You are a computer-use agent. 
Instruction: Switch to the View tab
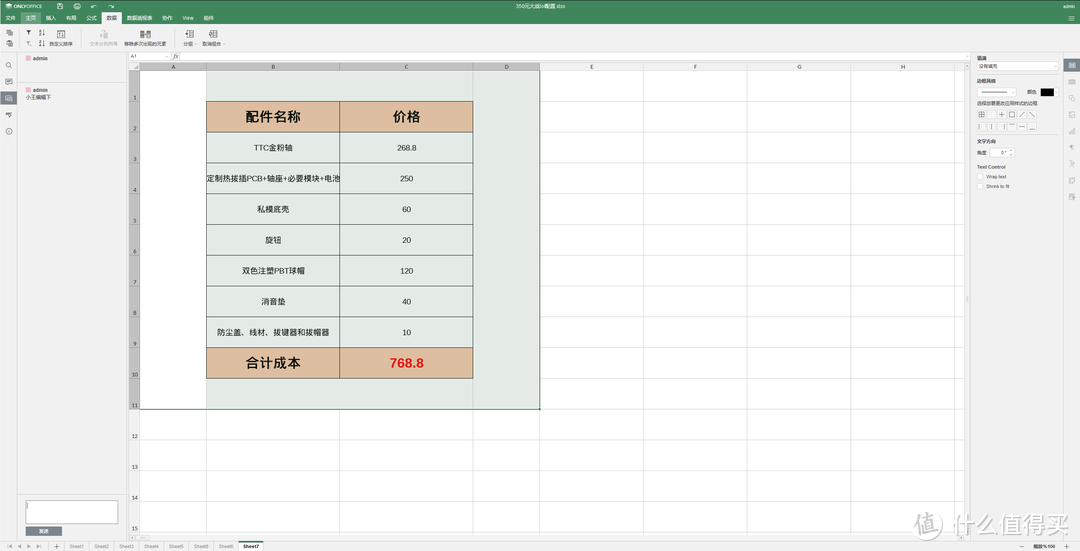[x=187, y=18]
